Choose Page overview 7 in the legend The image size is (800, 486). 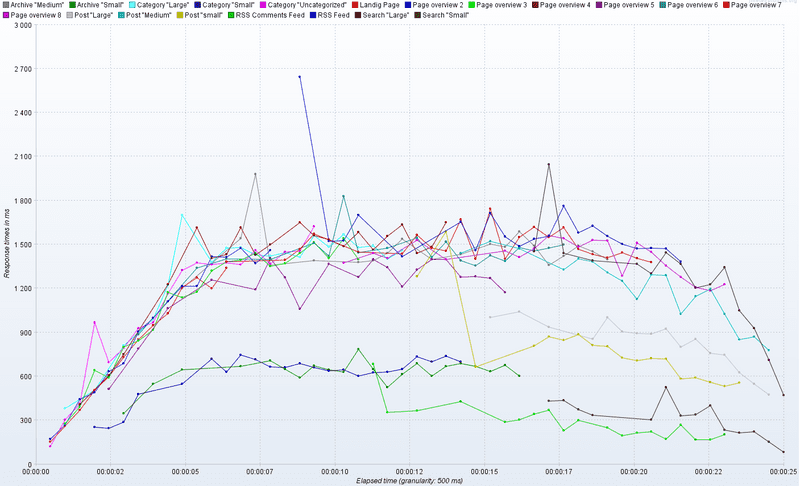click(753, 5)
